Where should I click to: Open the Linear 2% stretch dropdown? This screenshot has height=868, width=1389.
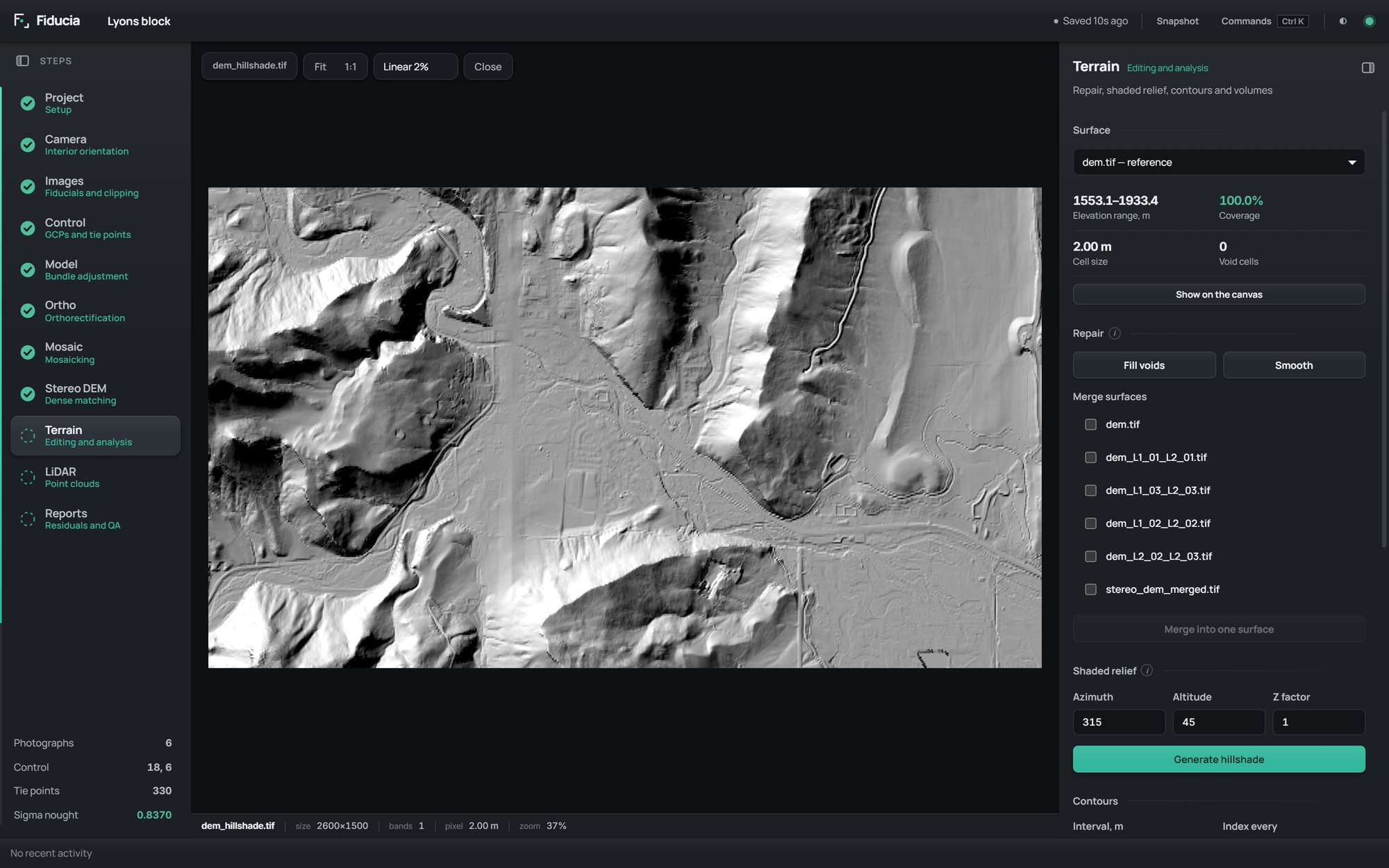point(415,67)
